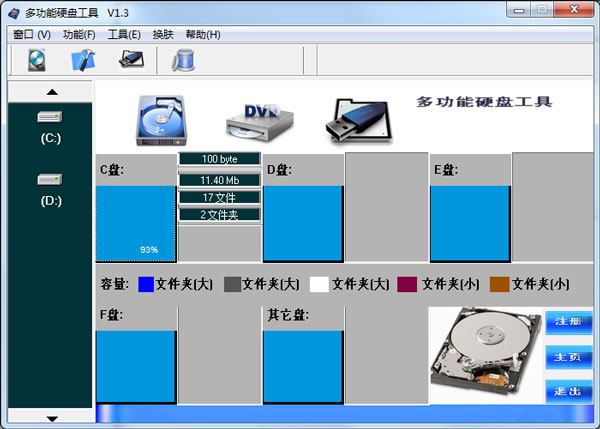Click the application icon in title bar
The image size is (600, 429).
pos(13,13)
